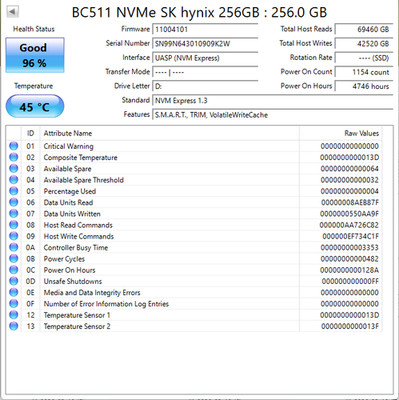This screenshot has width=399, height=400.
Task: Click the Attribute Name column header
Action: coord(170,133)
